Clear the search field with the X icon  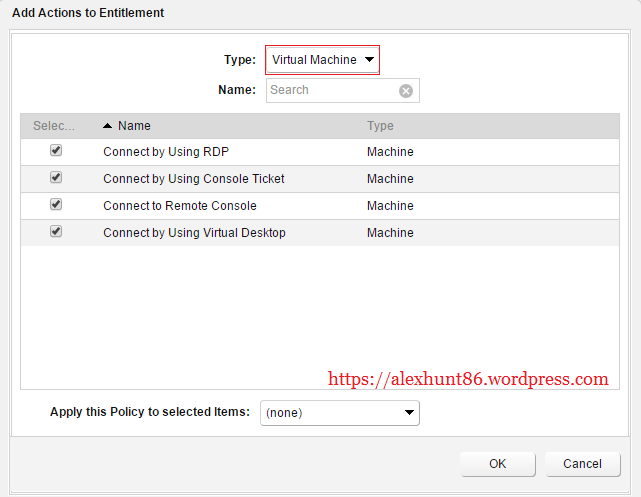coord(406,91)
